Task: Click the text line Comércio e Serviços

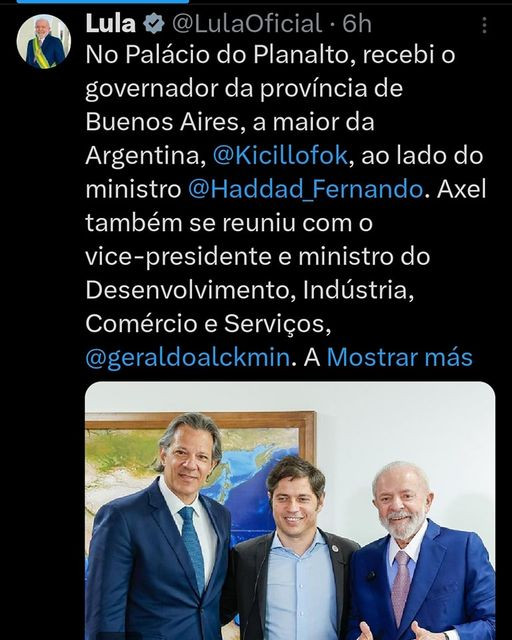Action: click(208, 324)
